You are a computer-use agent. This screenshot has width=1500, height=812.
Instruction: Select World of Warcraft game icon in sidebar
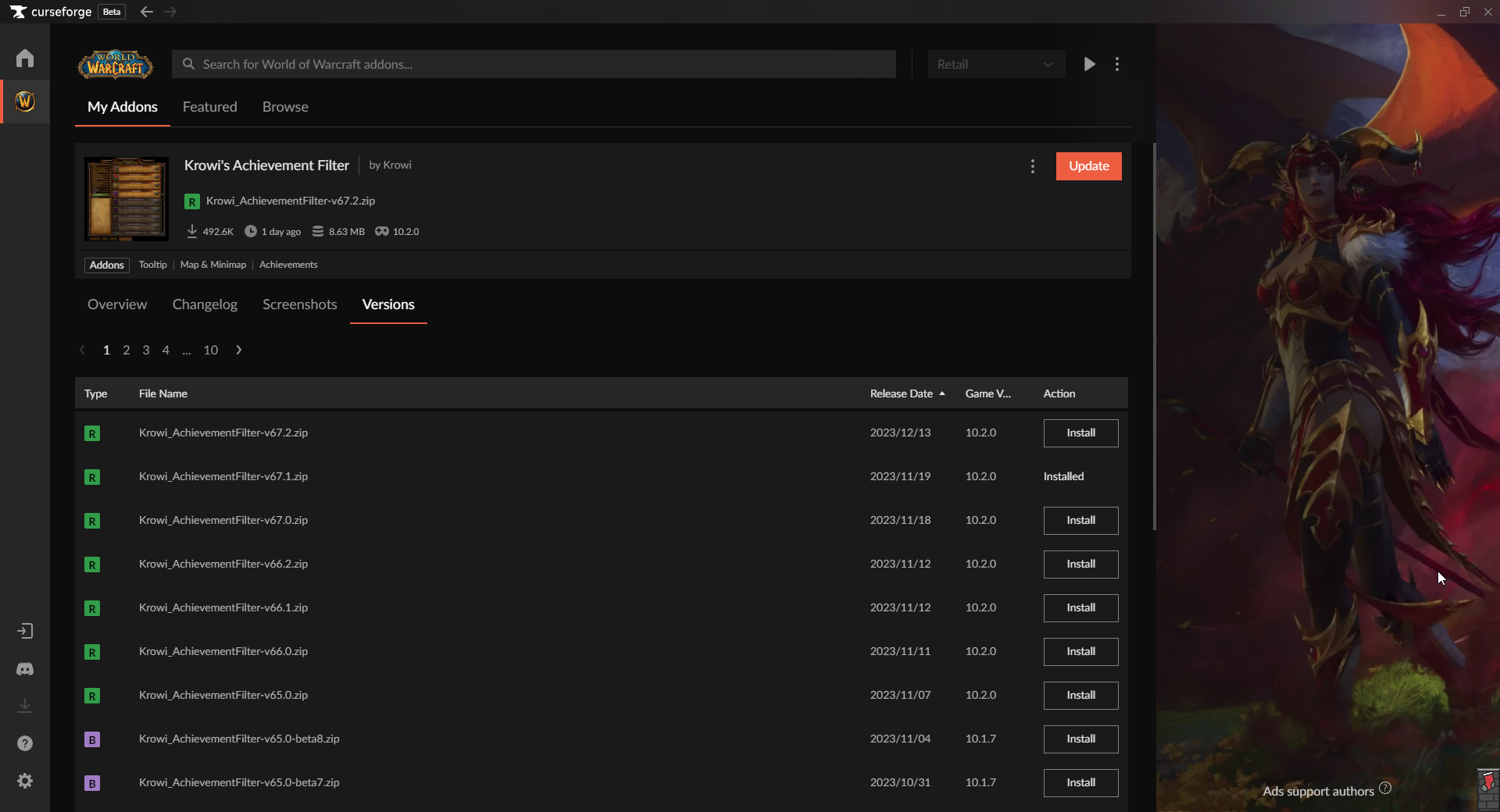25,101
